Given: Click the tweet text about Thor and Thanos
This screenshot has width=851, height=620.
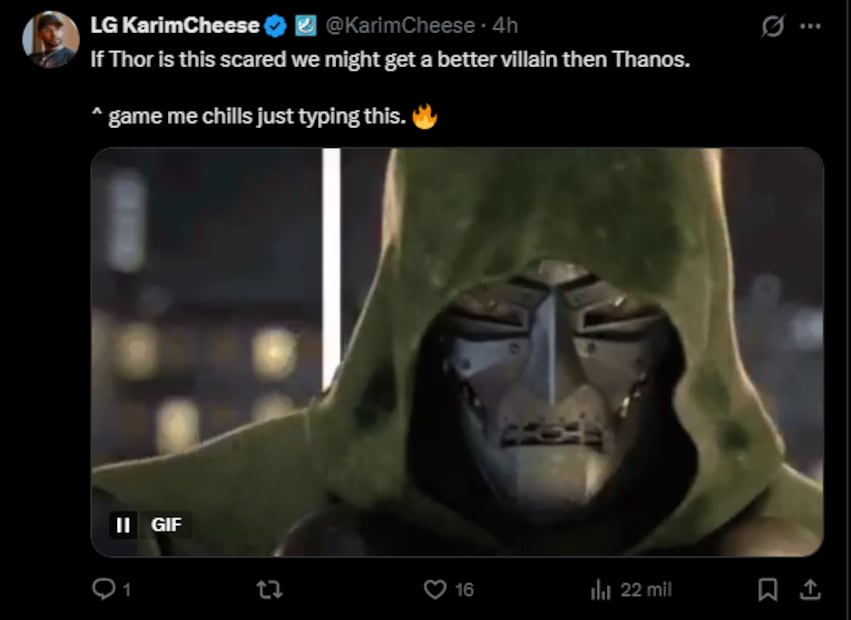Looking at the screenshot, I should pos(390,58).
